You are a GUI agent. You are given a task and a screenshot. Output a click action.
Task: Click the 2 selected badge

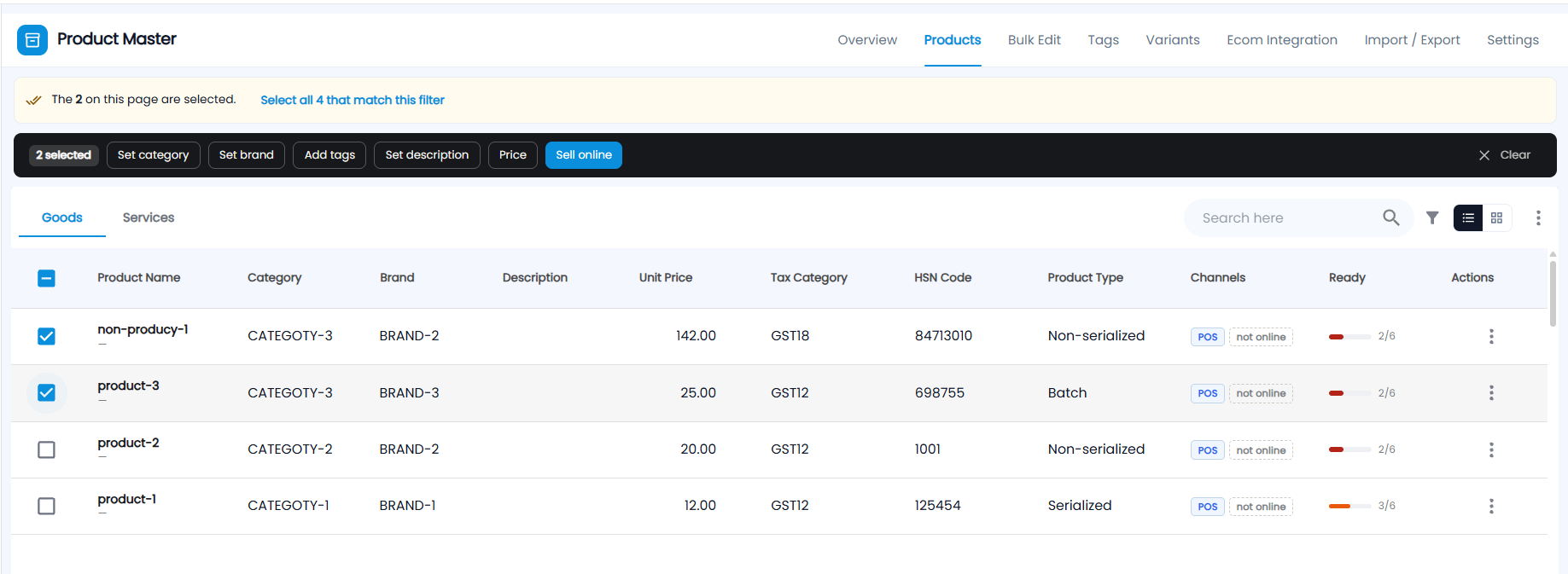click(x=63, y=155)
